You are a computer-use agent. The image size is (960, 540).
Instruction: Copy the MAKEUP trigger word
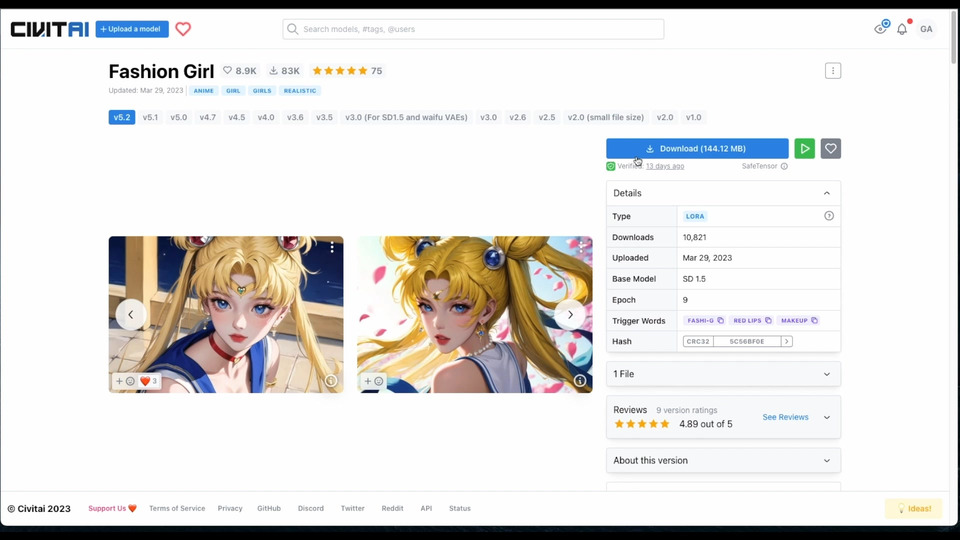pyautogui.click(x=814, y=320)
